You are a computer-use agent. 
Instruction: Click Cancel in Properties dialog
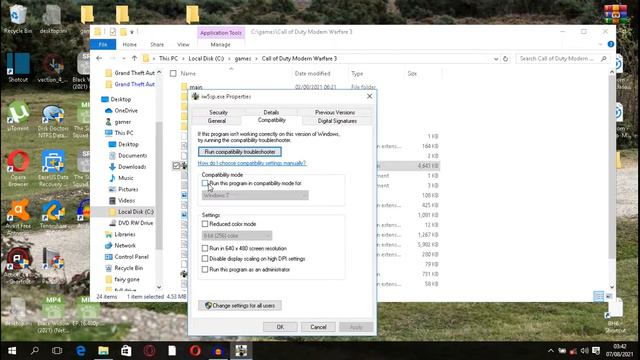[x=318, y=327]
